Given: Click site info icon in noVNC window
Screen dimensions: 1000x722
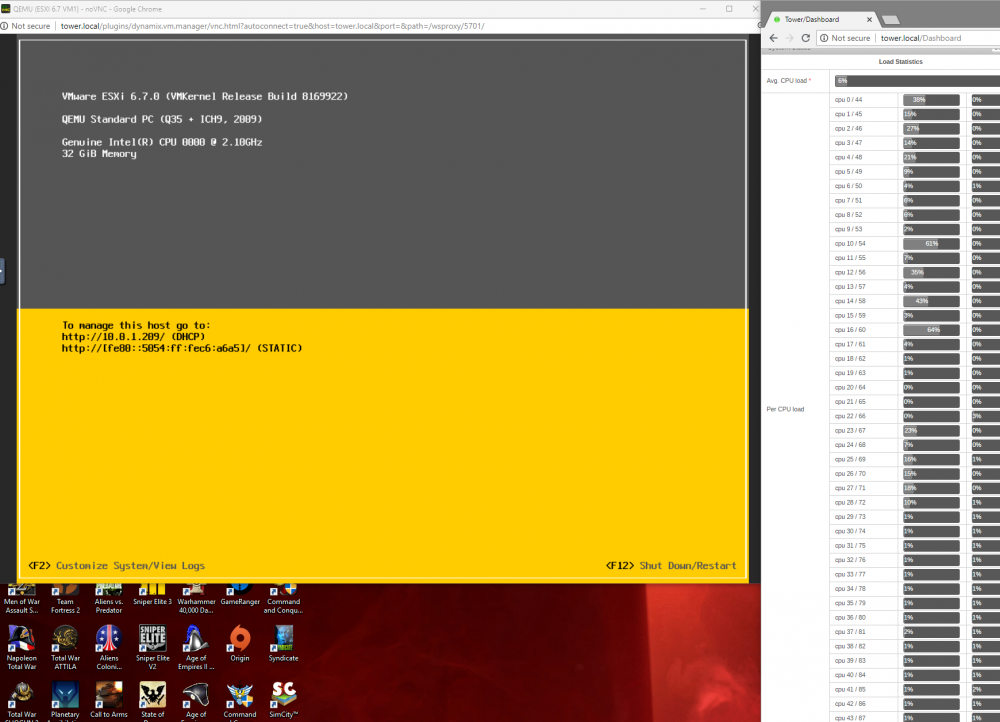Looking at the screenshot, I should pyautogui.click(x=4, y=26).
